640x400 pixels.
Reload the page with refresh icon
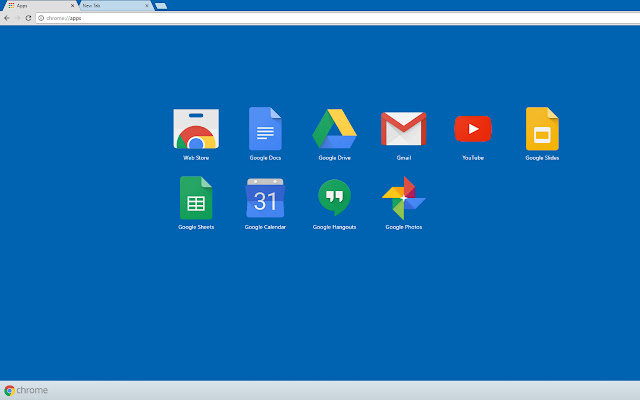tap(28, 18)
